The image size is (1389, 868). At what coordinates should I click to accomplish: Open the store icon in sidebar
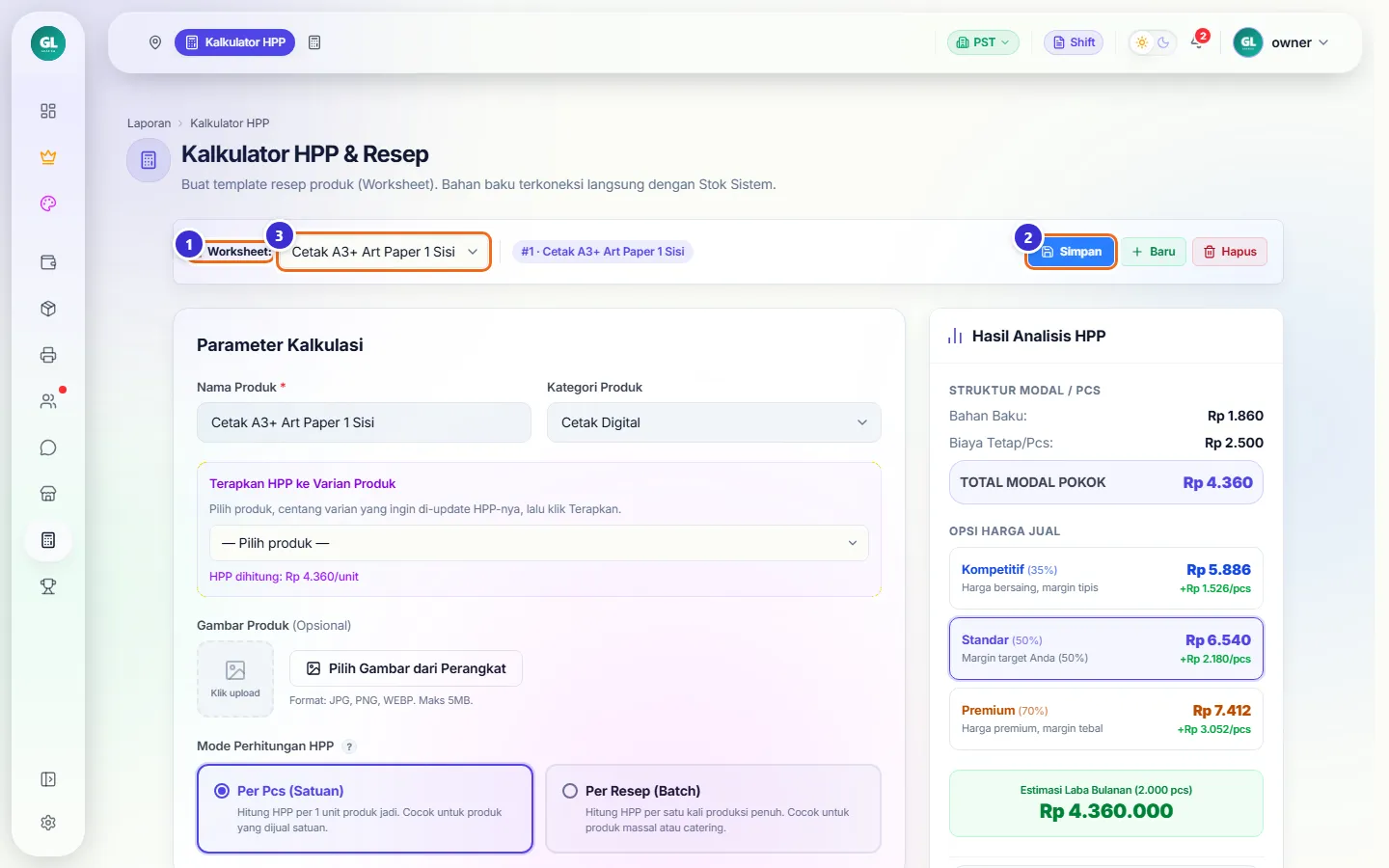click(x=48, y=494)
